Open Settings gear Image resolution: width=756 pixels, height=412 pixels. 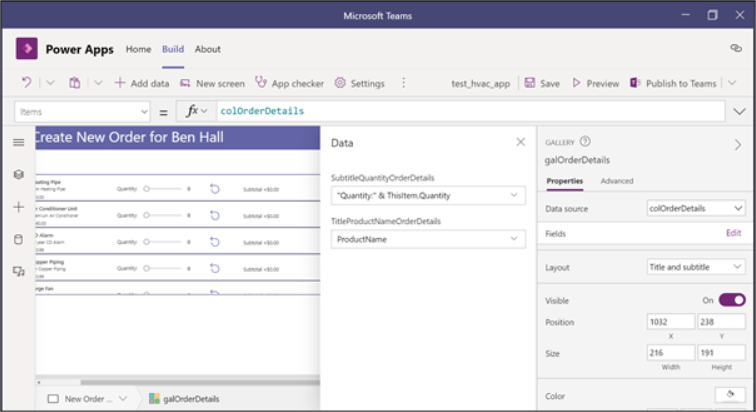click(x=360, y=83)
